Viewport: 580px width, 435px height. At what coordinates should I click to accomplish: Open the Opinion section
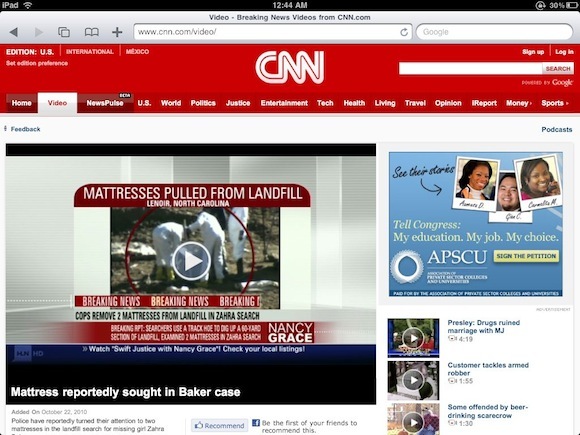click(x=448, y=103)
